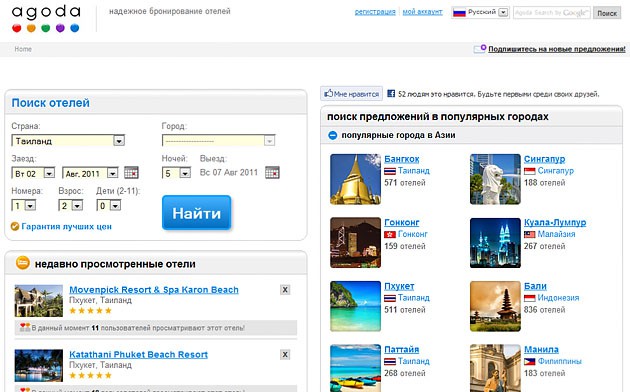This screenshot has width=630, height=392.
Task: Open the Ночей nights dropdown
Action: [176, 173]
